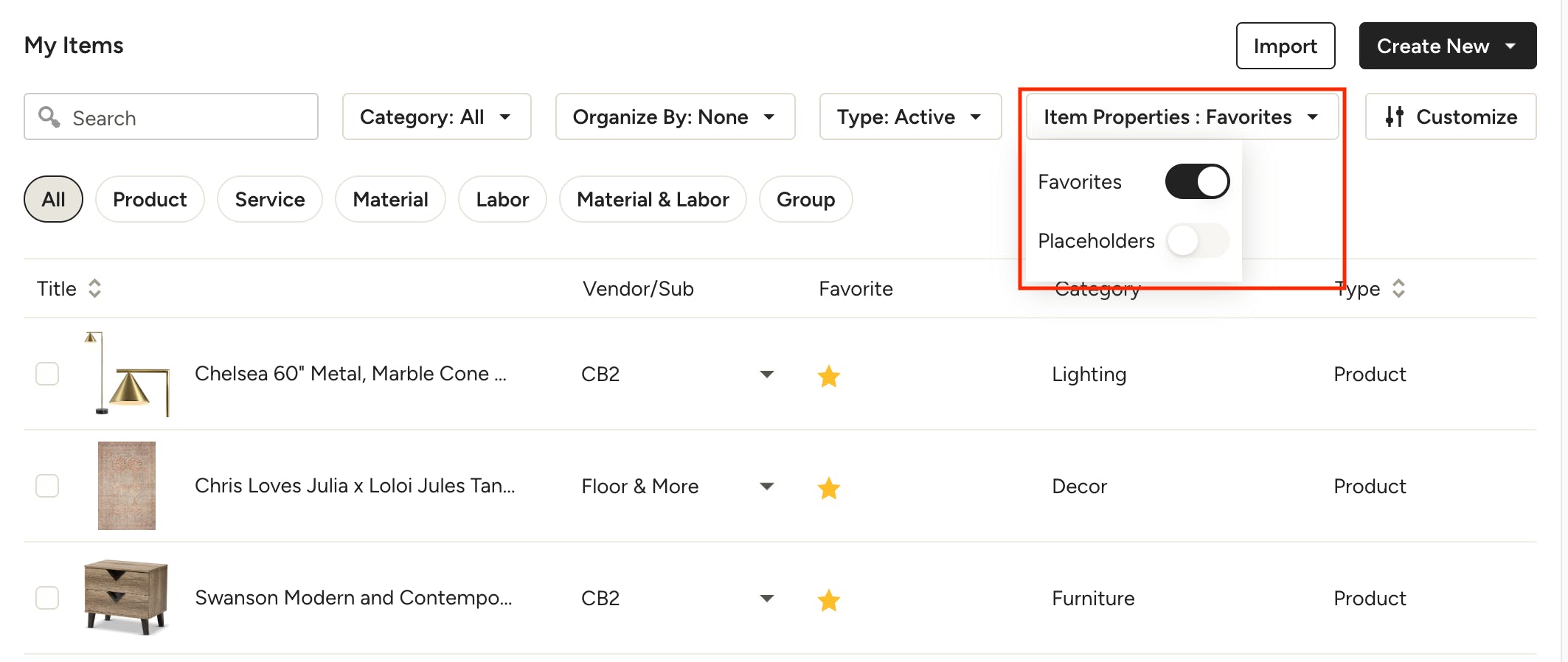The image size is (1568, 662).
Task: Expand the Organize By: None dropdown
Action: click(674, 116)
